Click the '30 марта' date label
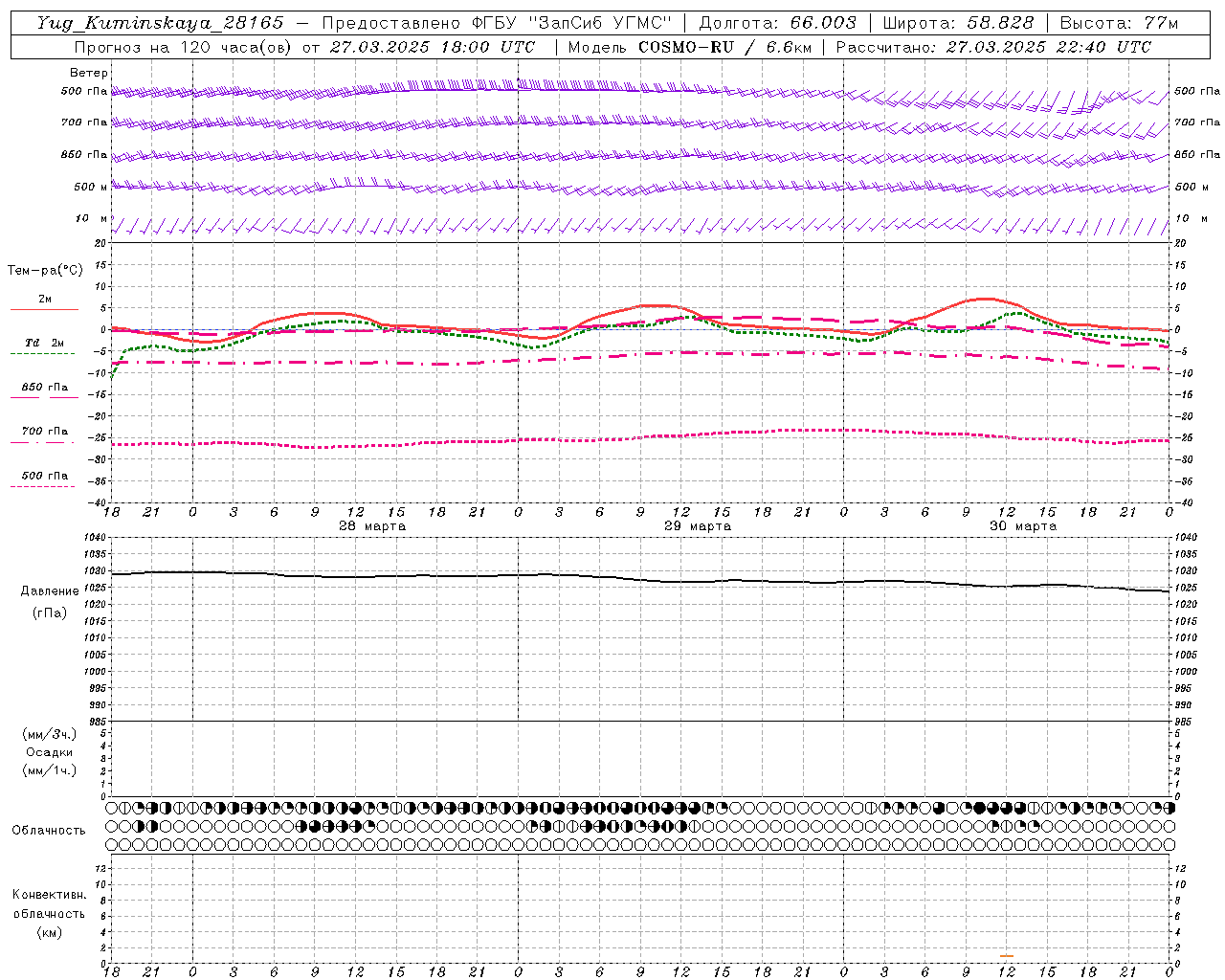The image size is (1225, 980). [x=1023, y=526]
